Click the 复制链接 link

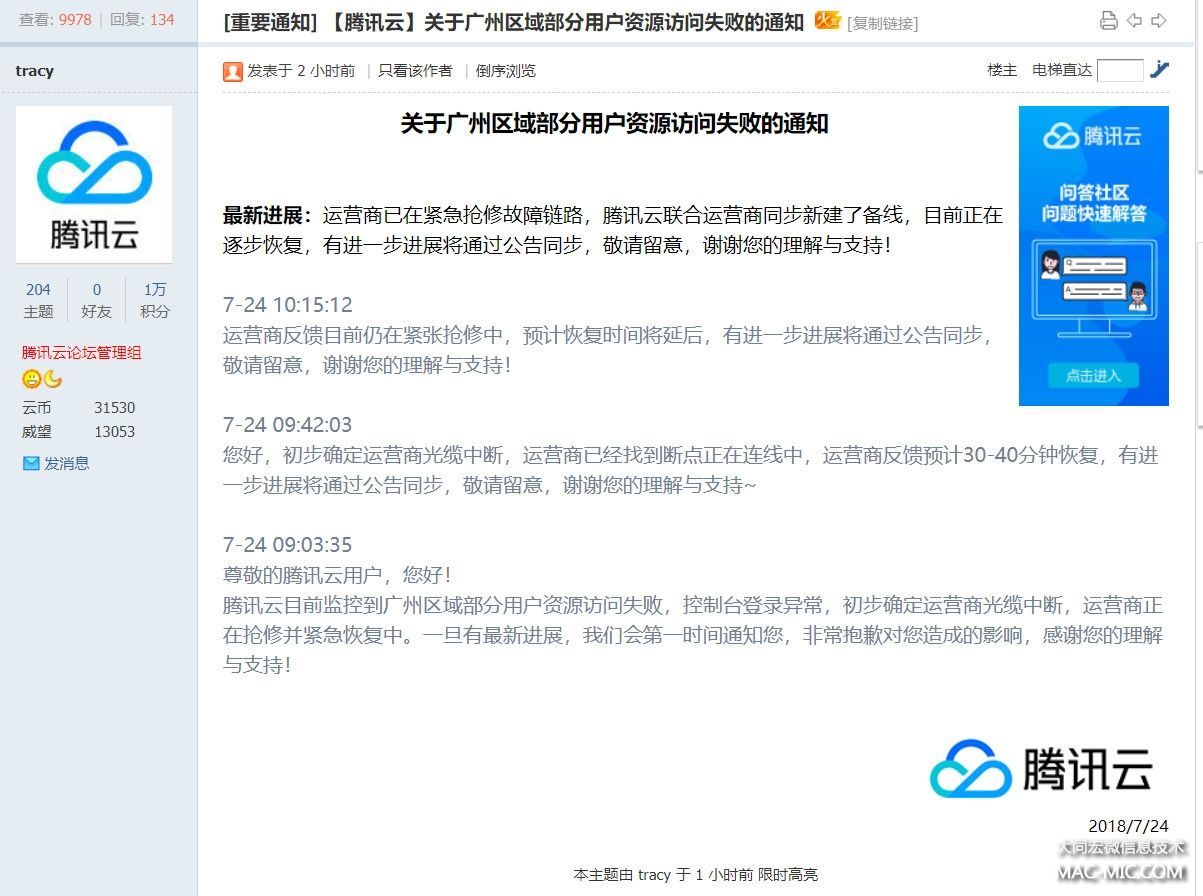click(882, 23)
